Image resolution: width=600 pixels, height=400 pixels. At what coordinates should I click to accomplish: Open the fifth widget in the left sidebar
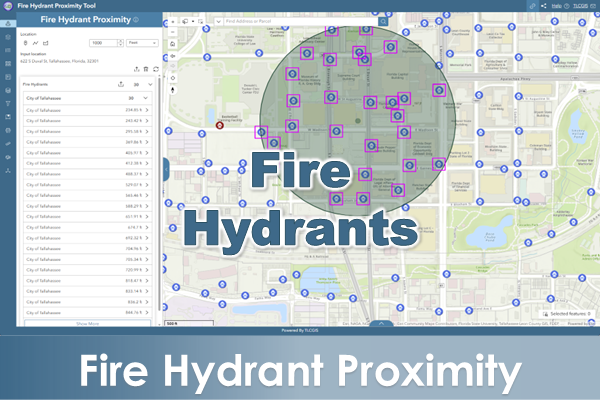(x=8, y=77)
